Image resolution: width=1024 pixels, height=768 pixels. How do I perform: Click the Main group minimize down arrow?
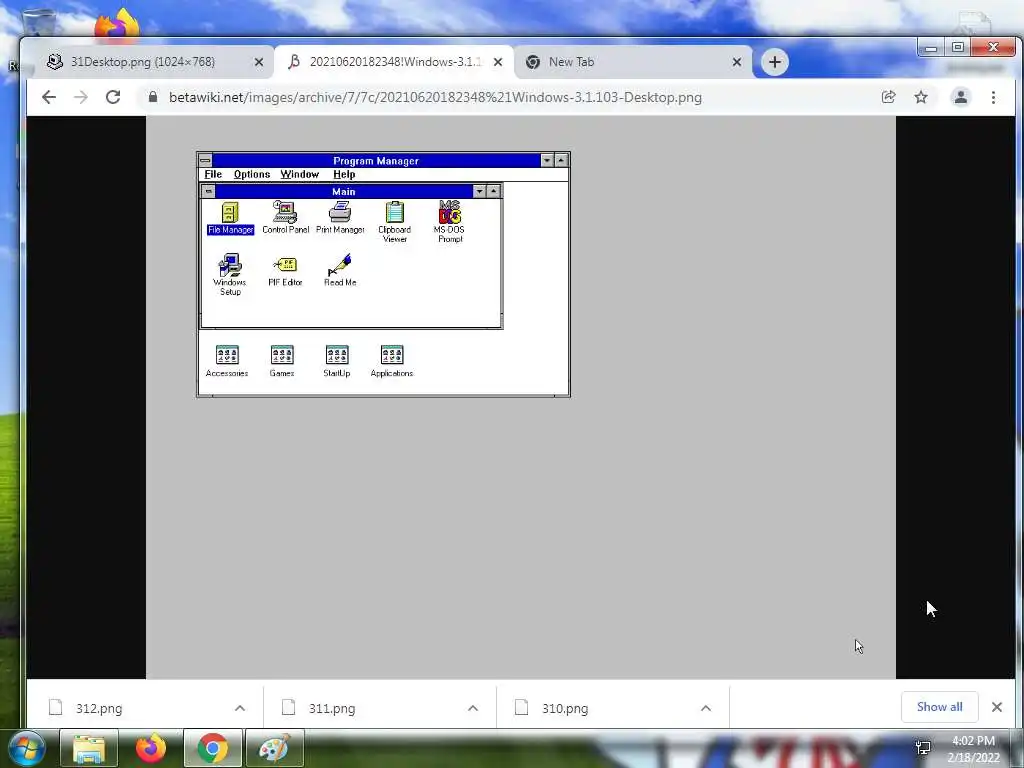coord(480,191)
